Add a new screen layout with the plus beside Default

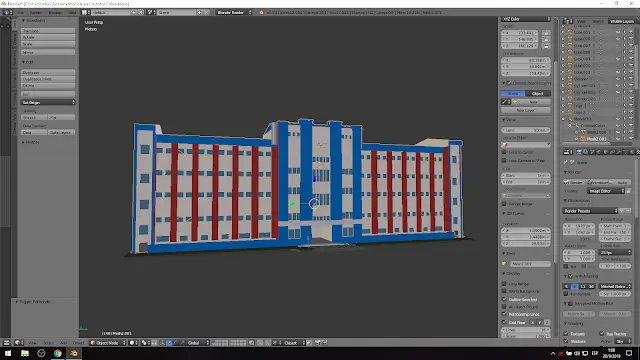tap(133, 13)
